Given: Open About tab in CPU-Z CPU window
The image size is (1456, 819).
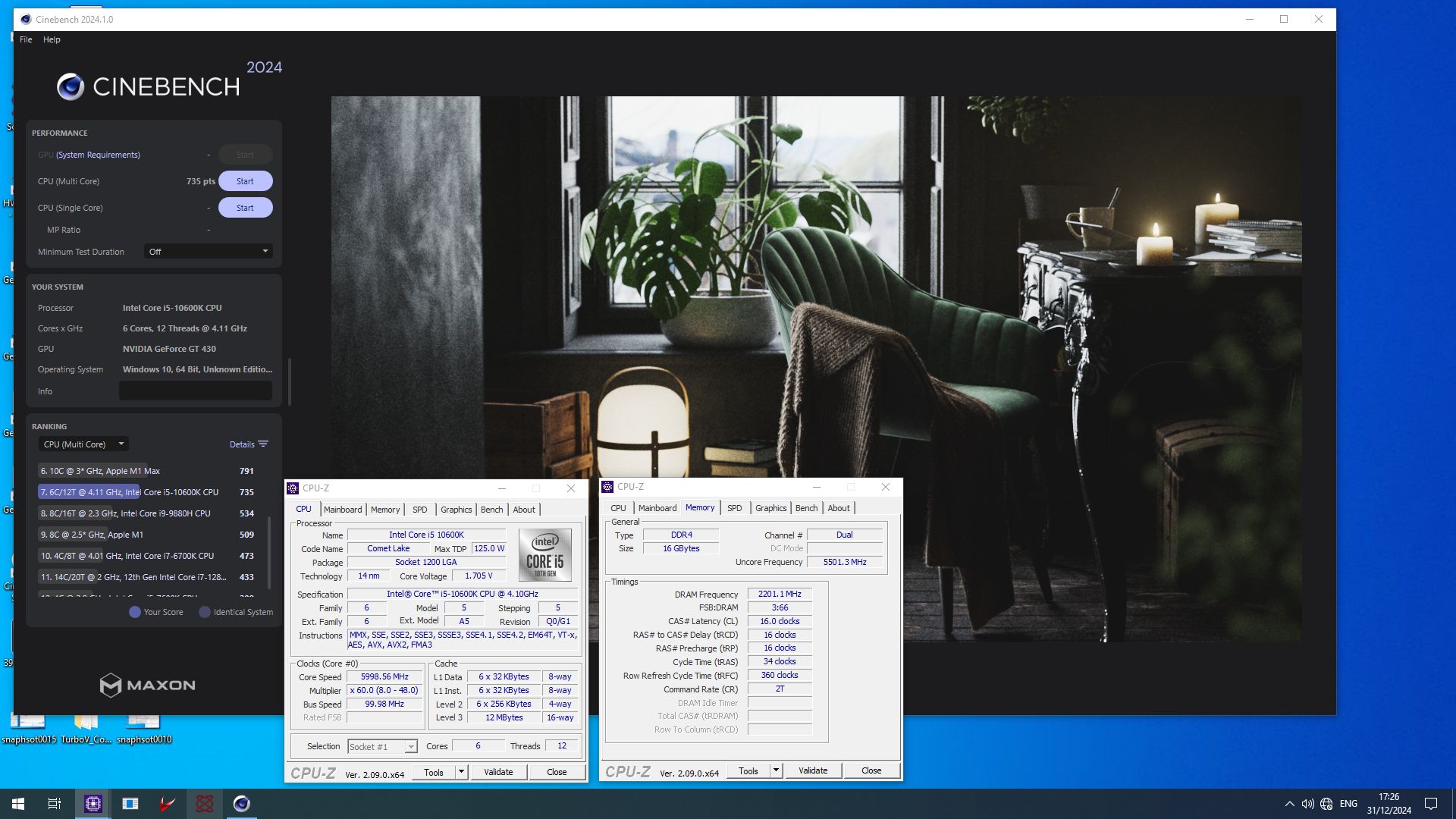Looking at the screenshot, I should tap(524, 510).
